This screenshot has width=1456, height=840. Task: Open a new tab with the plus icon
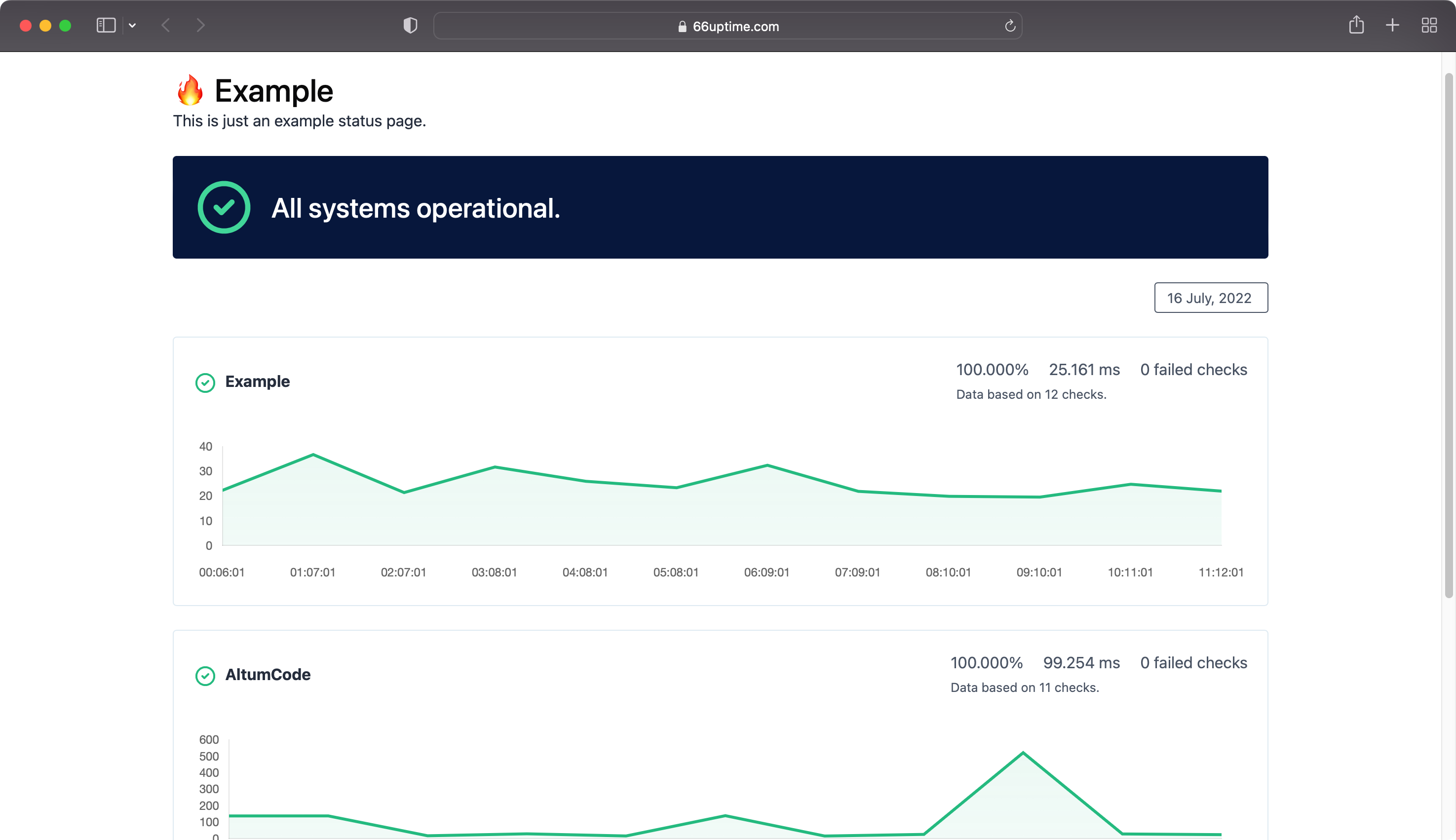coord(1392,25)
